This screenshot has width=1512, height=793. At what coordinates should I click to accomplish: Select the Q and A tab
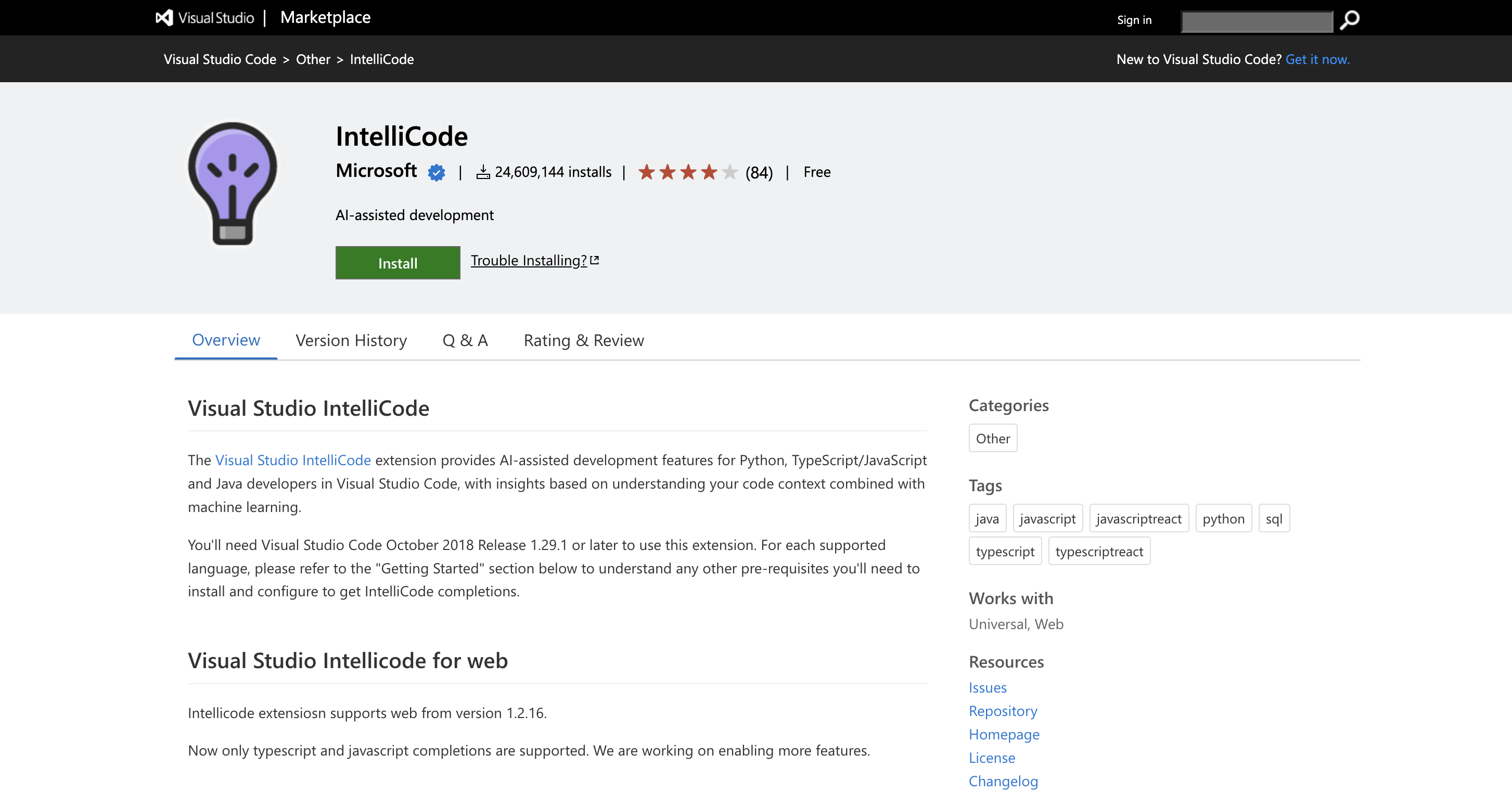point(465,339)
